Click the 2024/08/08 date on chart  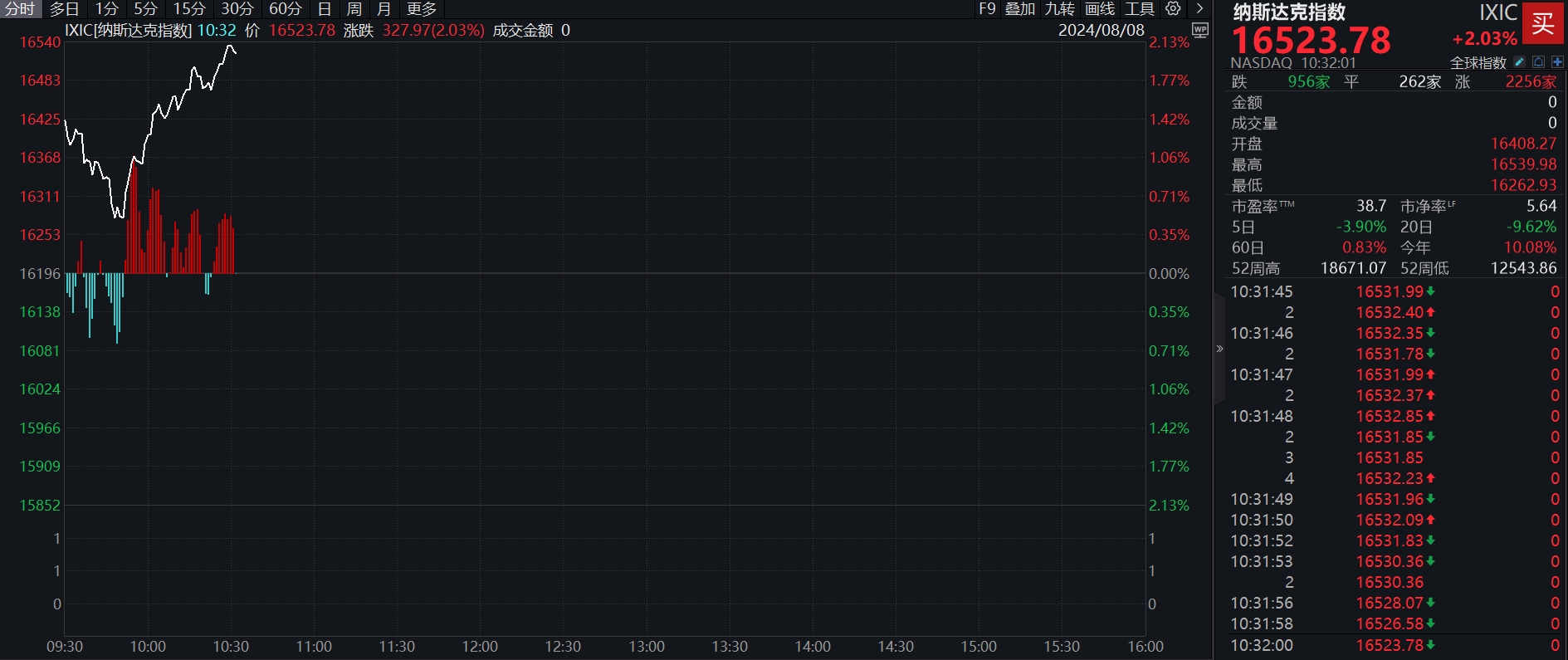click(1102, 30)
